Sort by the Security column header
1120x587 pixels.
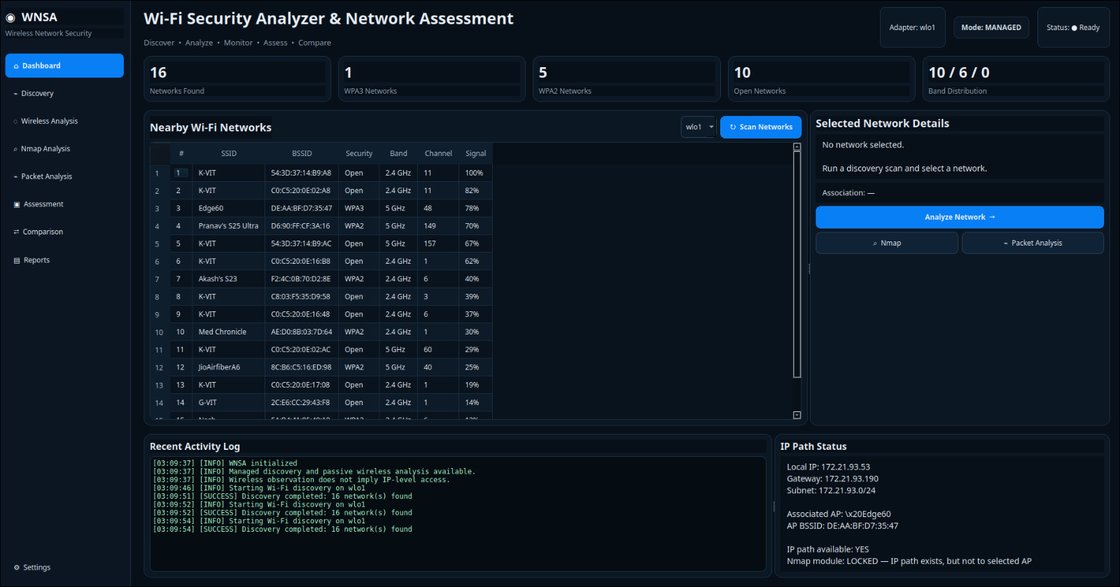point(359,154)
